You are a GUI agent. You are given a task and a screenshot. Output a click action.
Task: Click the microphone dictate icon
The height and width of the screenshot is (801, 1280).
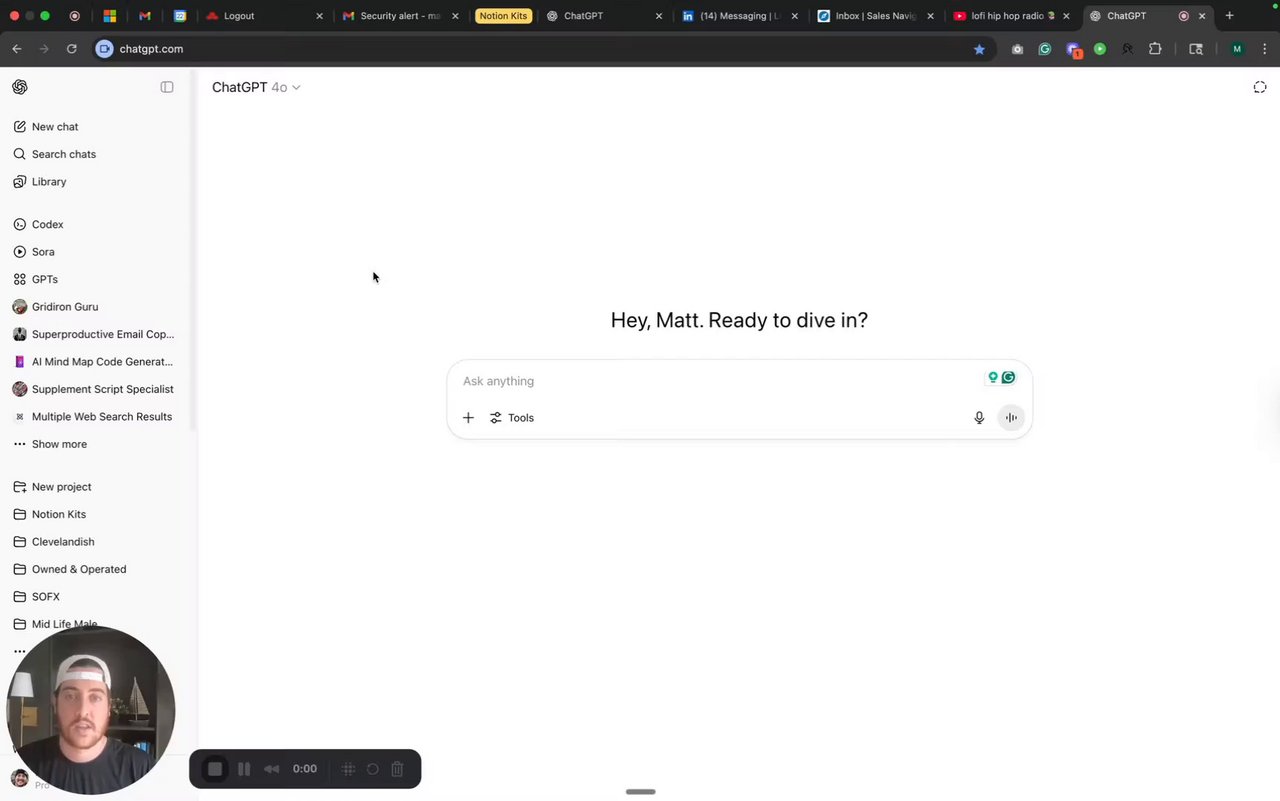[x=979, y=418]
